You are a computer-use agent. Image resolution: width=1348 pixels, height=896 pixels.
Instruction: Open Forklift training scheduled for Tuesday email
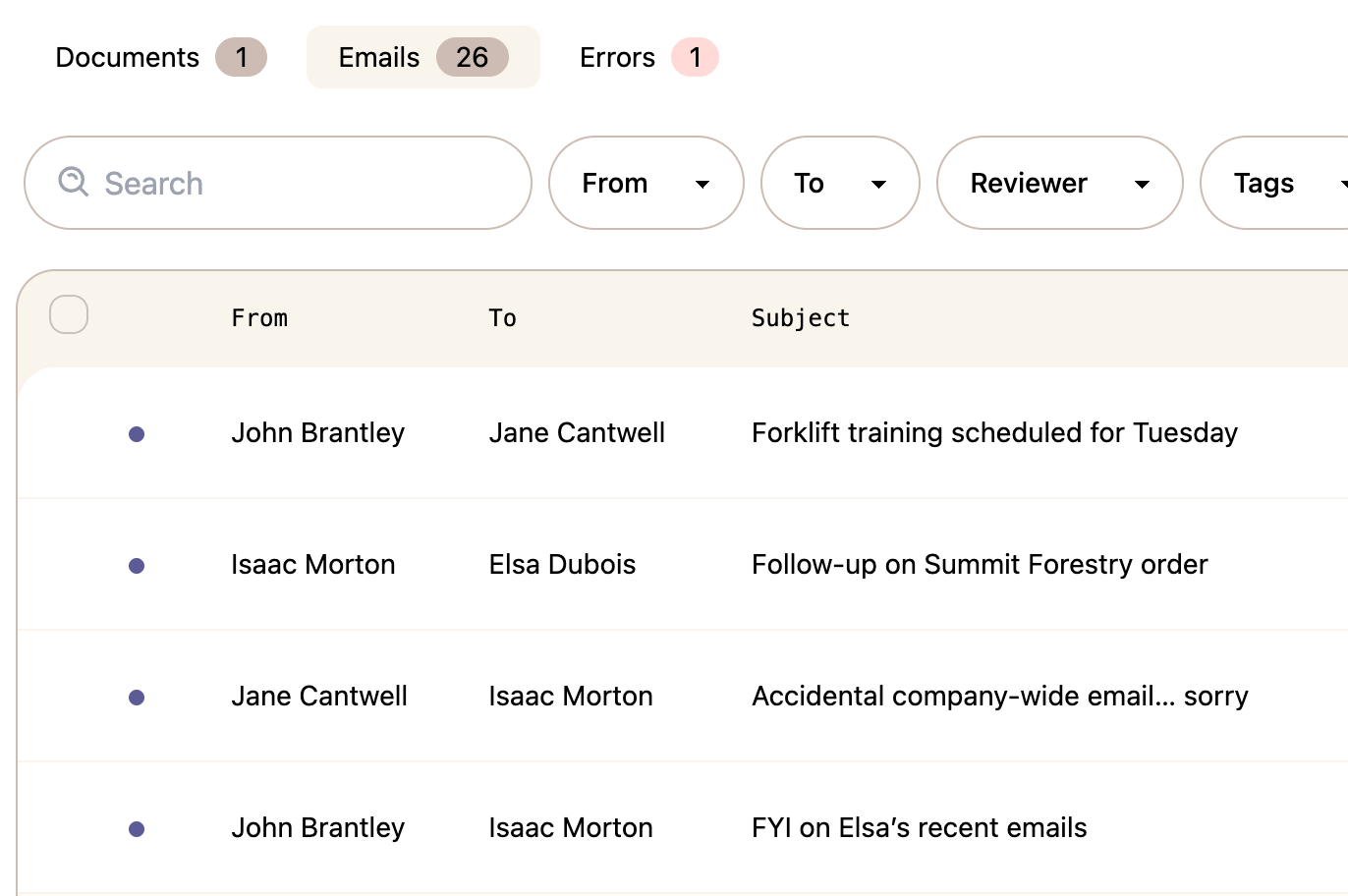click(x=994, y=432)
